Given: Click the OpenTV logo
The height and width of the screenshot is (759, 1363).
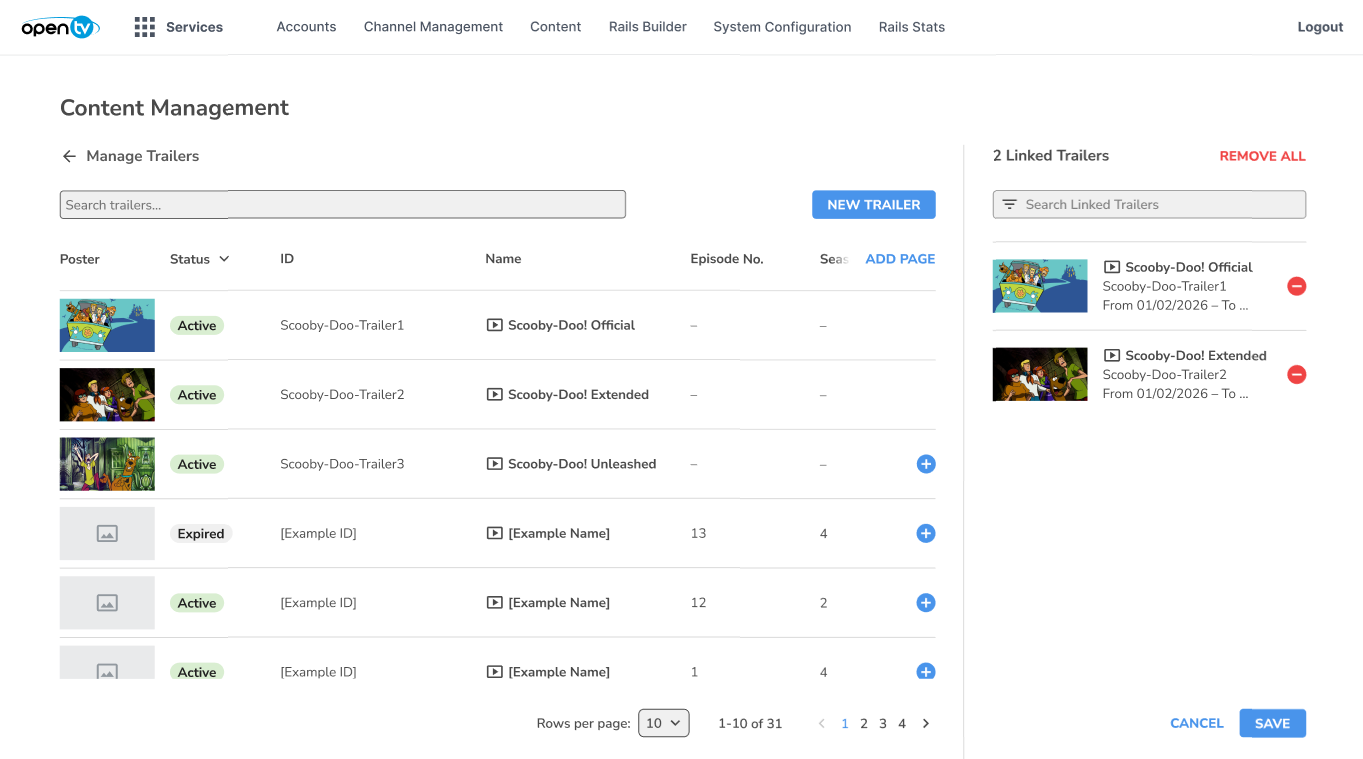Looking at the screenshot, I should [x=60, y=27].
